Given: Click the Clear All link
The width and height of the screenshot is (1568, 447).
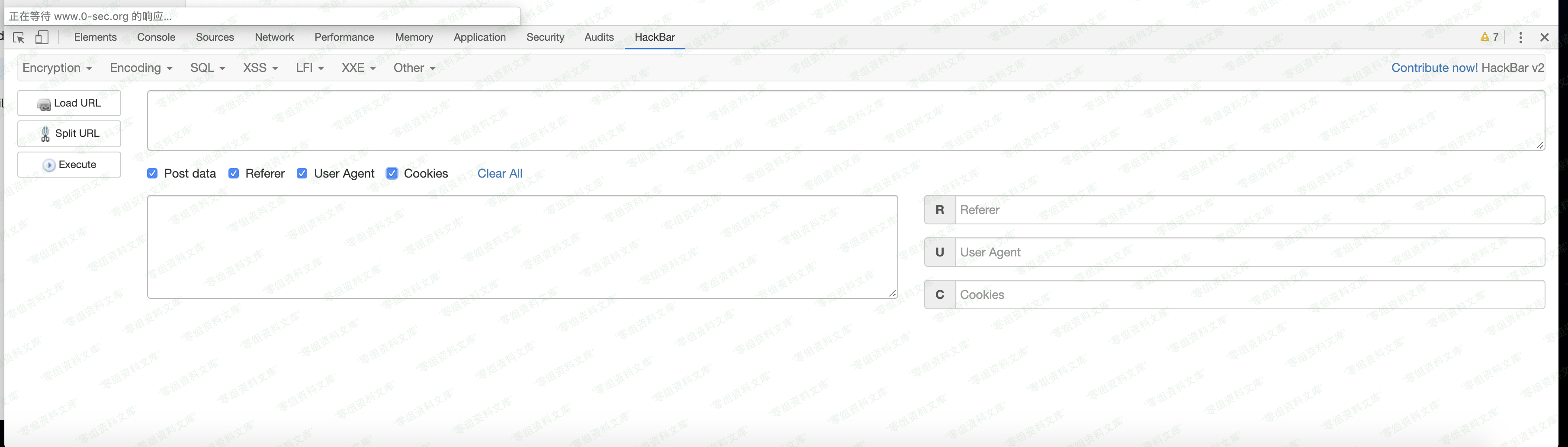Looking at the screenshot, I should coord(500,174).
